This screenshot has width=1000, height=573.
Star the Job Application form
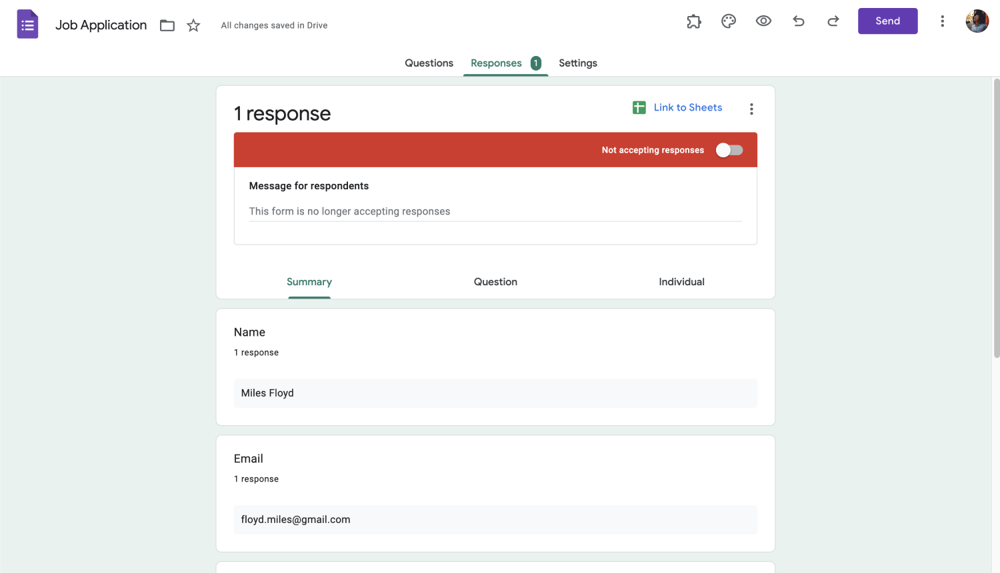pos(194,25)
